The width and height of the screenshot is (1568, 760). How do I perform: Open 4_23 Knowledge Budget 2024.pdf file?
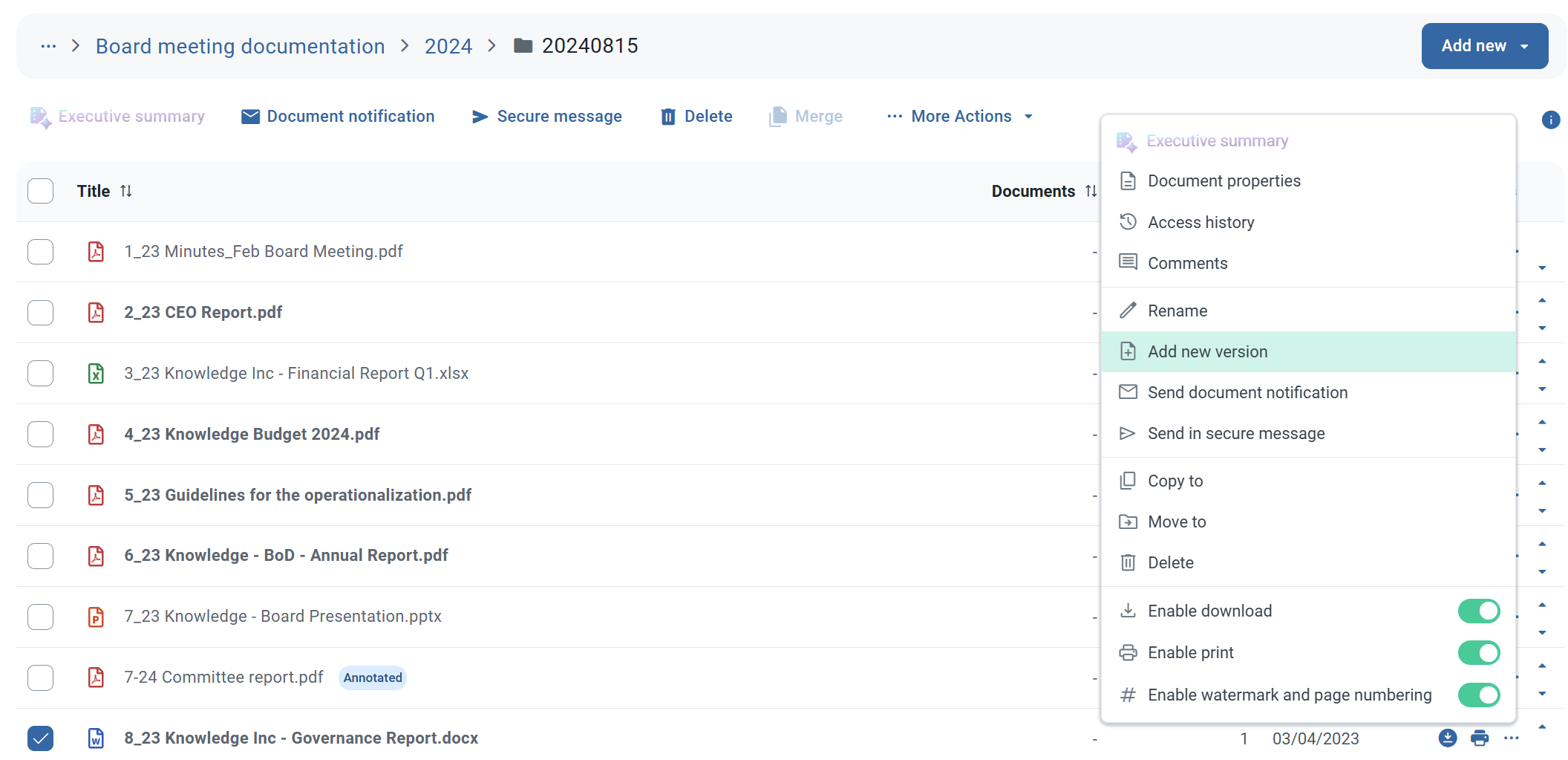pyautogui.click(x=252, y=434)
